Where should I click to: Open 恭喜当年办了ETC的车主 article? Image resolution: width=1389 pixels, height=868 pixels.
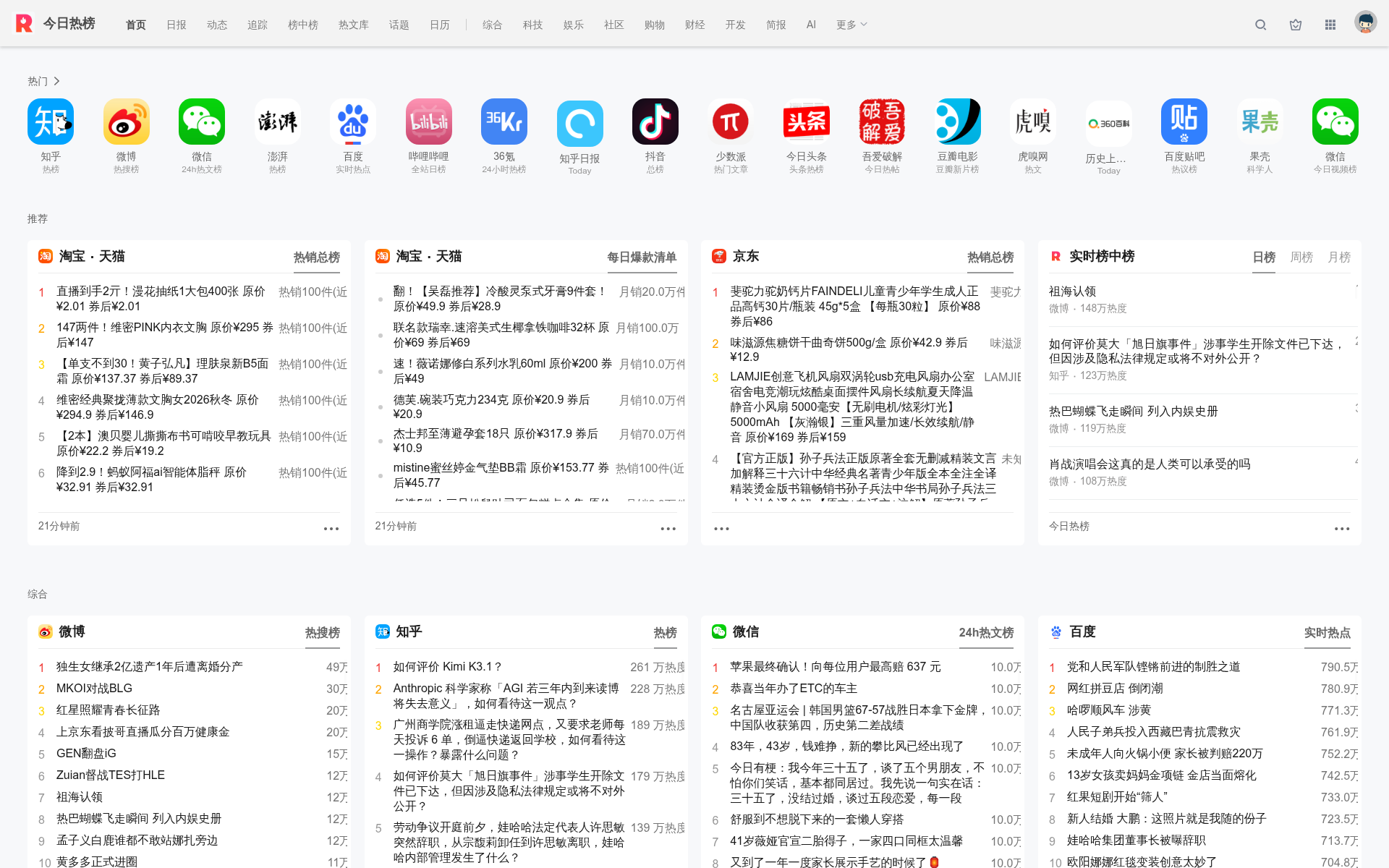click(794, 689)
